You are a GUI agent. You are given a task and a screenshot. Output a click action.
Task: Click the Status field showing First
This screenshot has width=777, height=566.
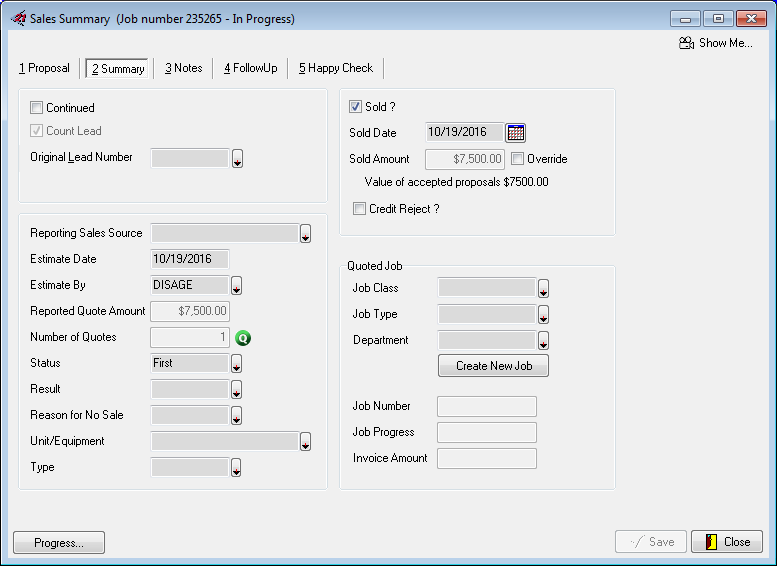(x=190, y=363)
